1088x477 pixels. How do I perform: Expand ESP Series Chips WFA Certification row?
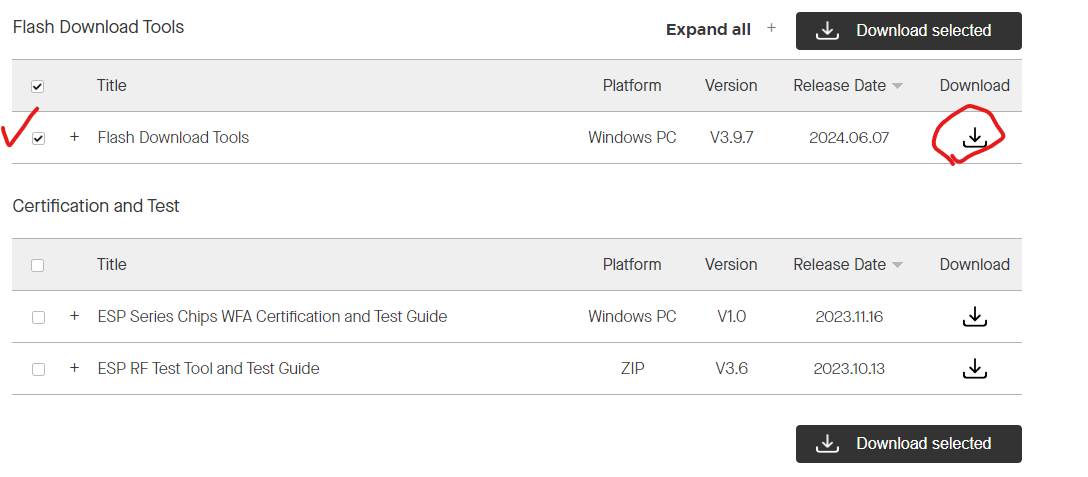point(74,316)
